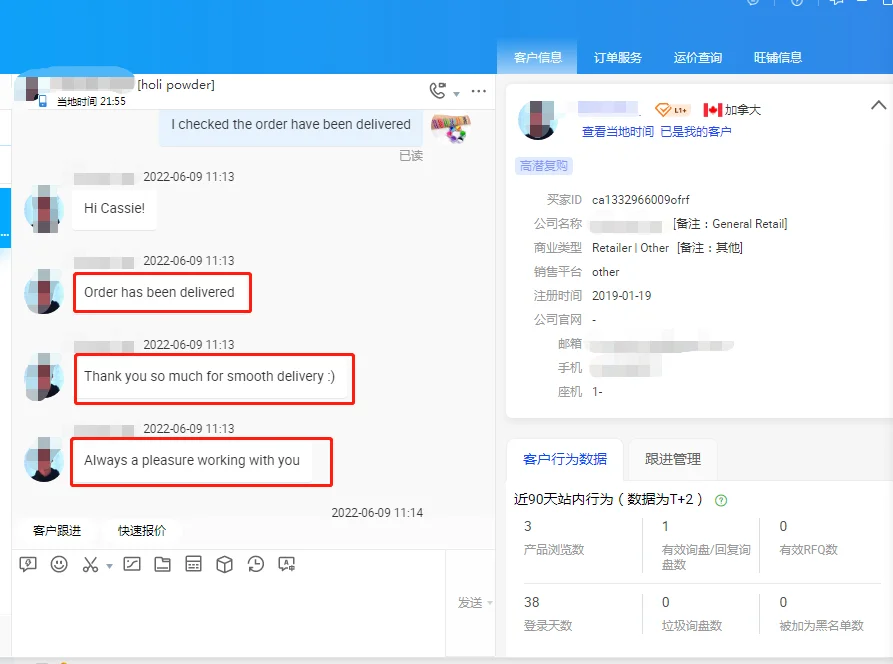Click 备注：General Retail note
Screen dimensions: 893x664
tap(730, 224)
